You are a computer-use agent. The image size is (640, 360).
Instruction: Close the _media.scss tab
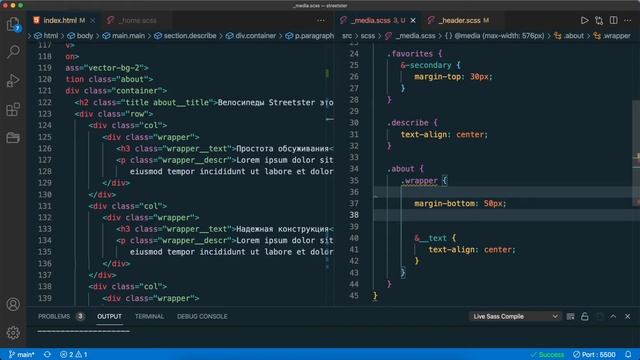pos(413,20)
